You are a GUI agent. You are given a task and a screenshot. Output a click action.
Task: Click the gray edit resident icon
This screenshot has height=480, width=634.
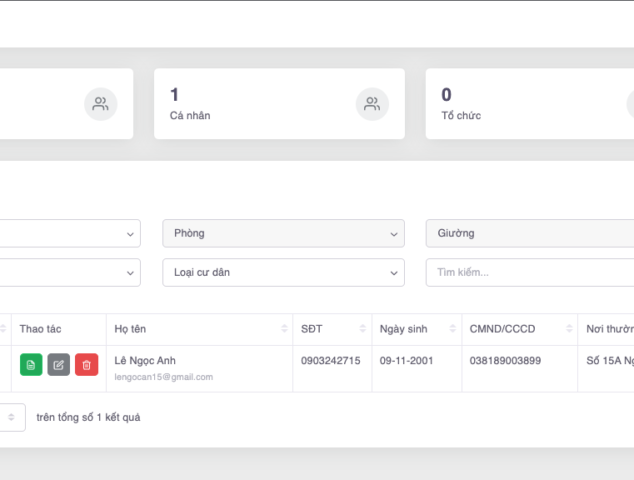[x=59, y=365]
